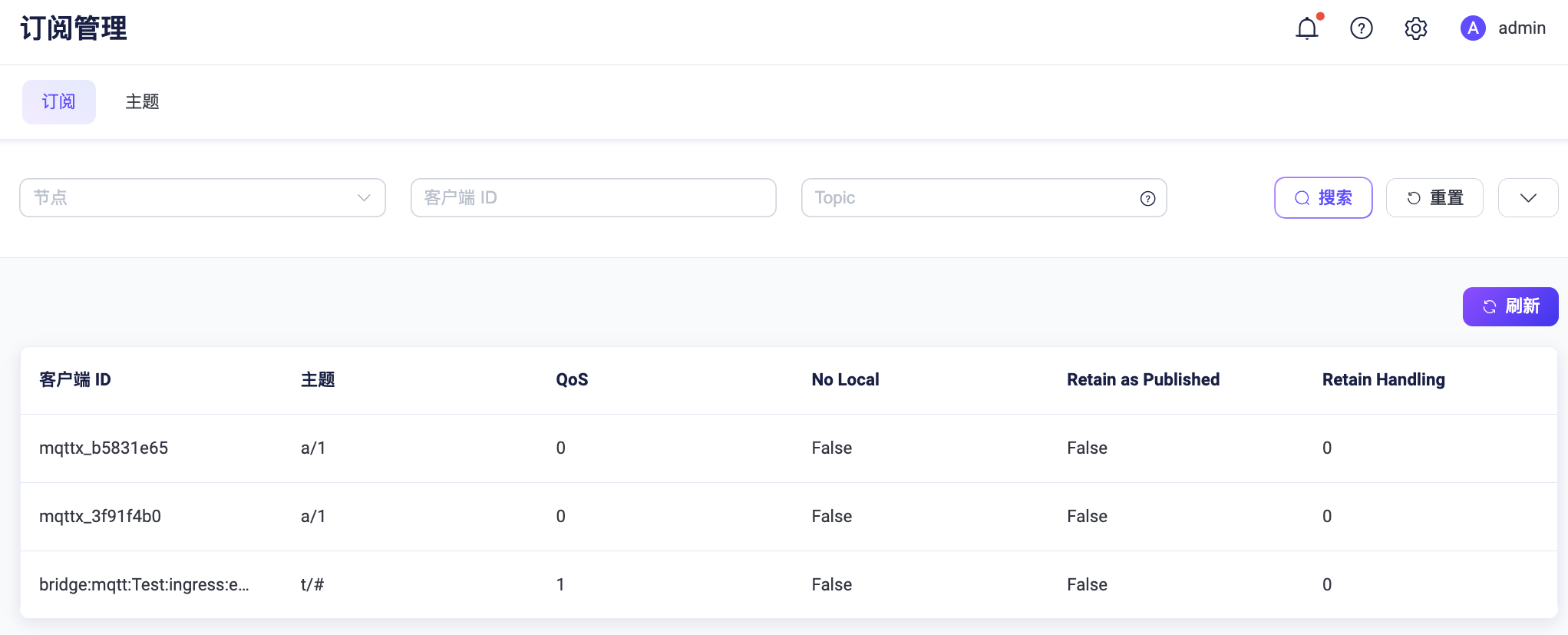1568x635 pixels.
Task: Click the Topic field help icon
Action: point(1148,199)
